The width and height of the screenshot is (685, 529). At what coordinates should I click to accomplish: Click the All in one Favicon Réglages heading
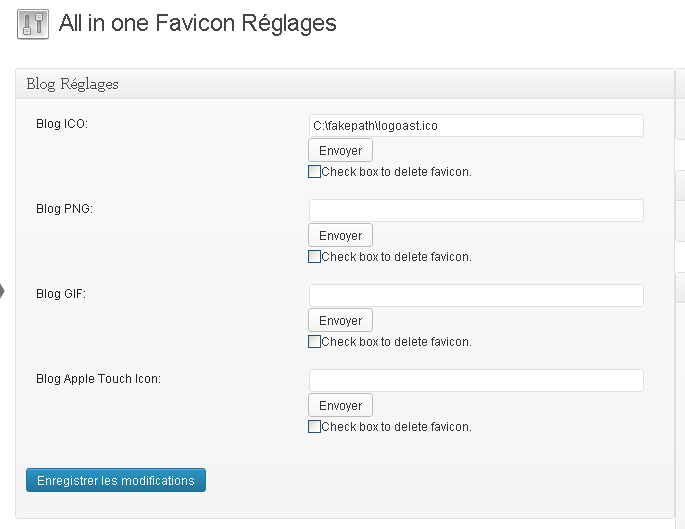(198, 24)
